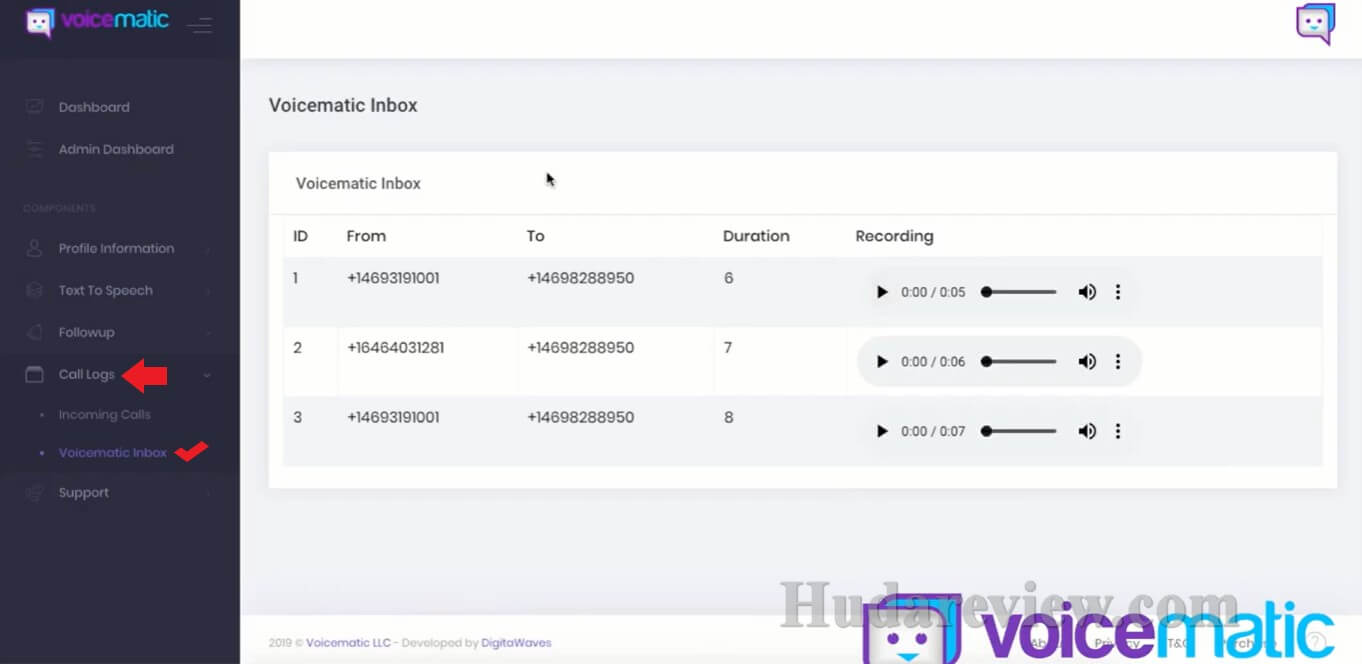Go to Dashboard in the sidebar

(x=94, y=107)
